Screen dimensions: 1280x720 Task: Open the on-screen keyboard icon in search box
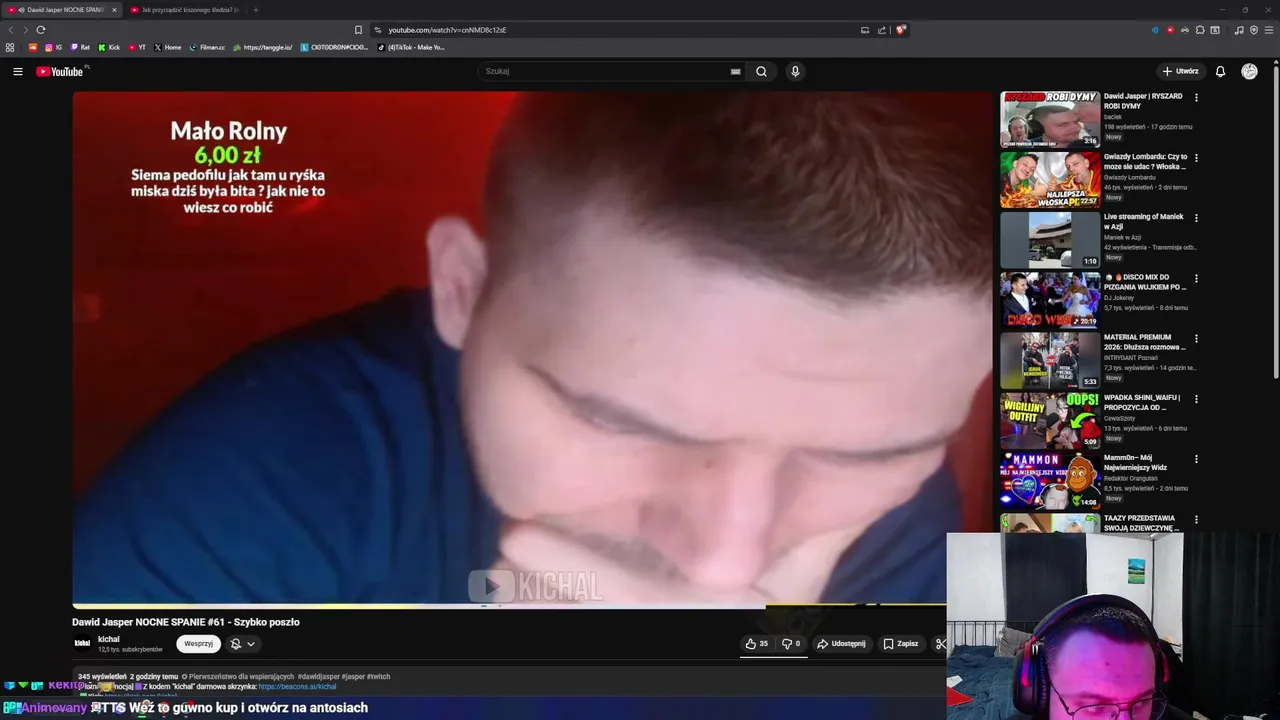point(735,71)
